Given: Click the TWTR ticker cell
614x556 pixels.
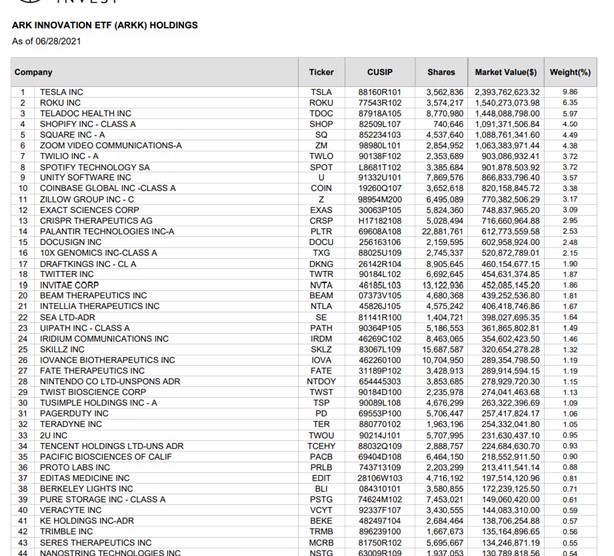Looking at the screenshot, I should (321, 274).
